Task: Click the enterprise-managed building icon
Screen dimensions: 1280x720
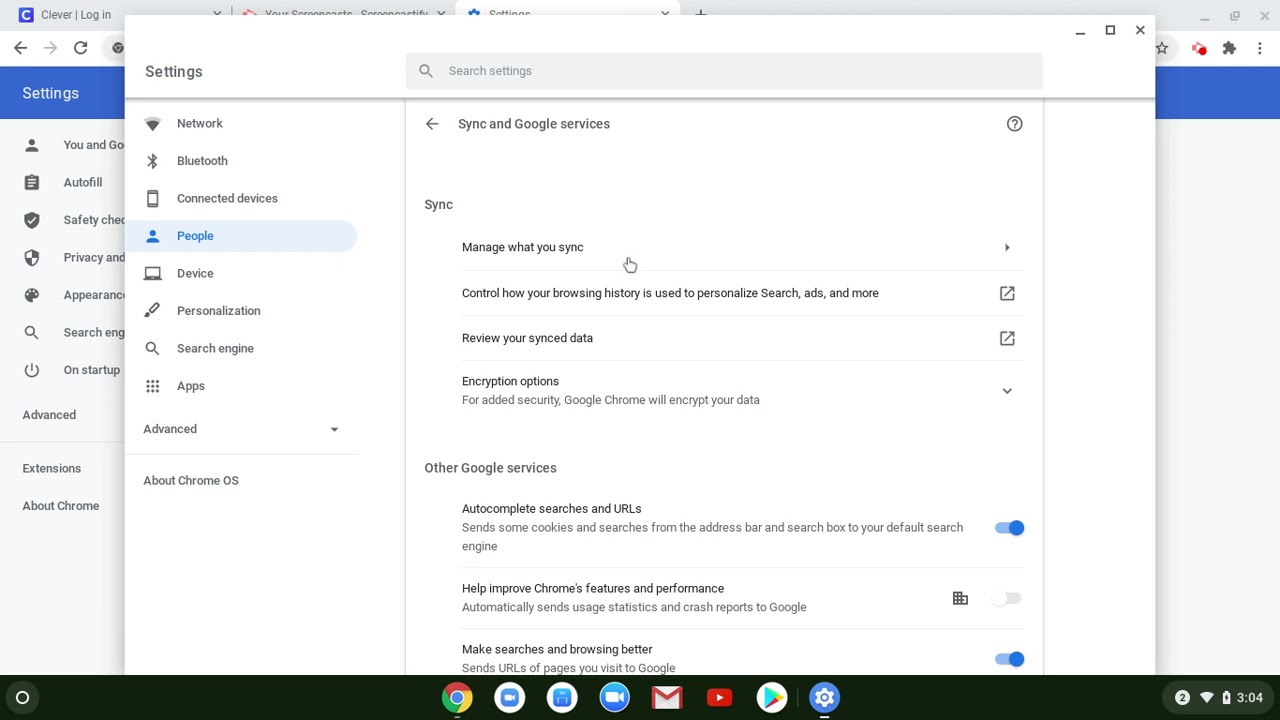Action: coord(960,598)
